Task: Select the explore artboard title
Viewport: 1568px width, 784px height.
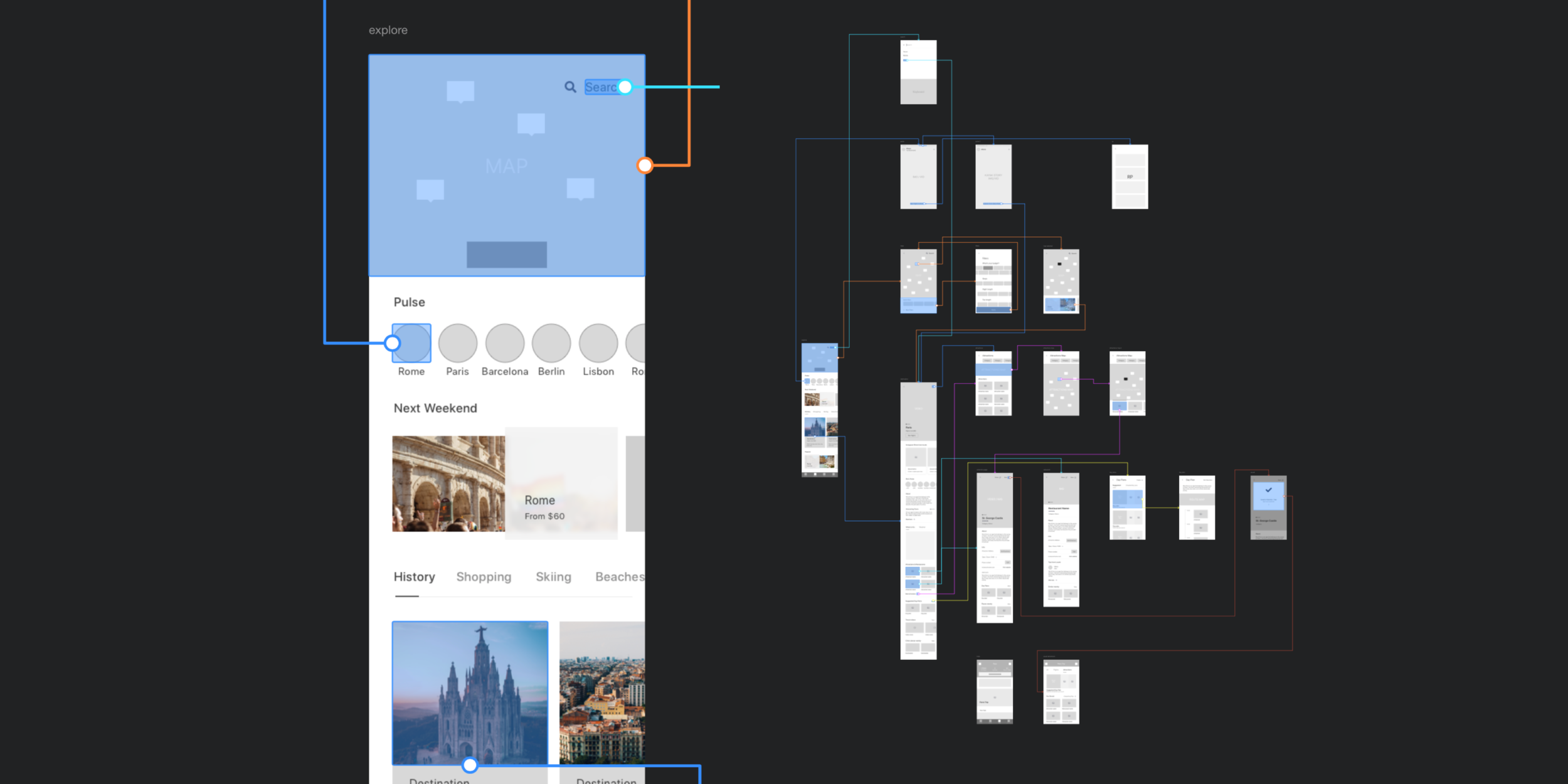Action: (x=388, y=30)
